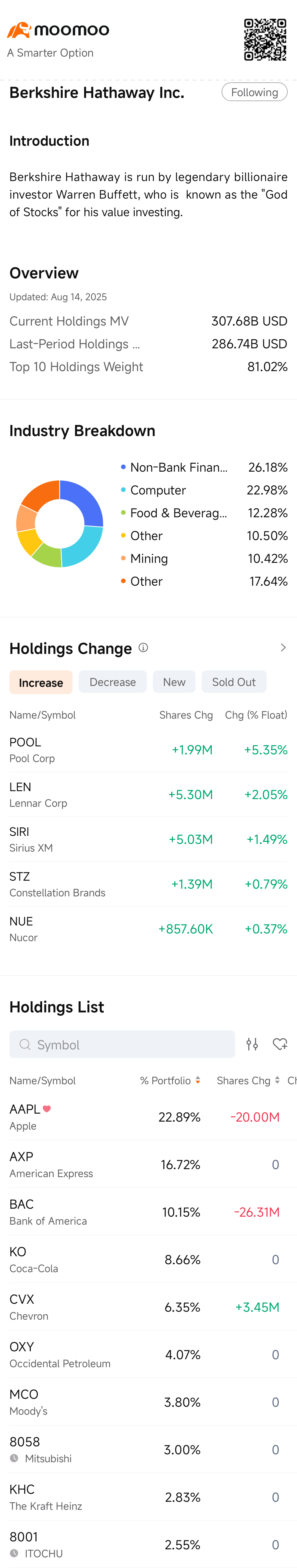Switch to the Decrease tab
The width and height of the screenshot is (297, 1568).
(x=113, y=682)
